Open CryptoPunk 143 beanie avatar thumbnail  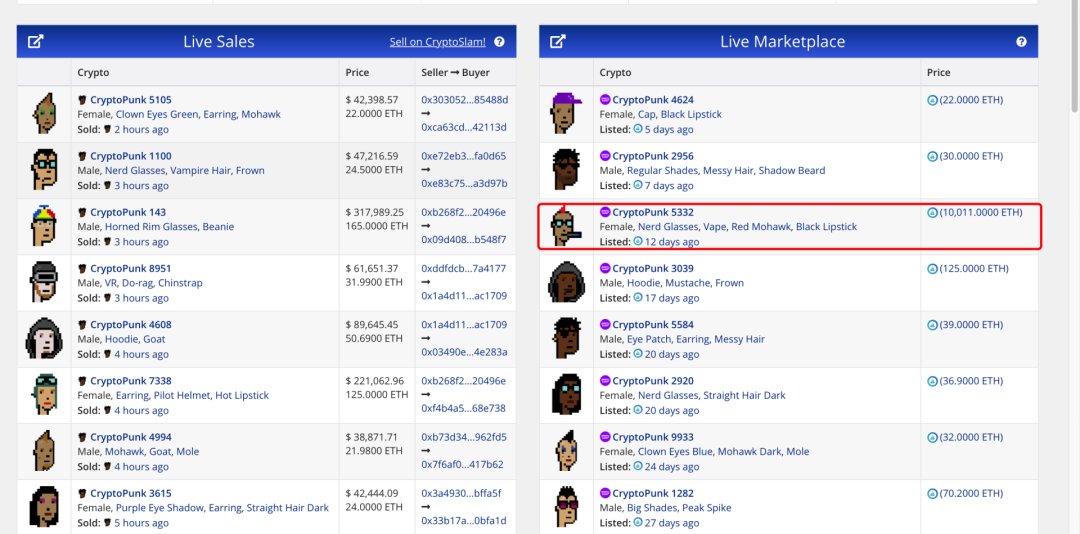(x=44, y=226)
